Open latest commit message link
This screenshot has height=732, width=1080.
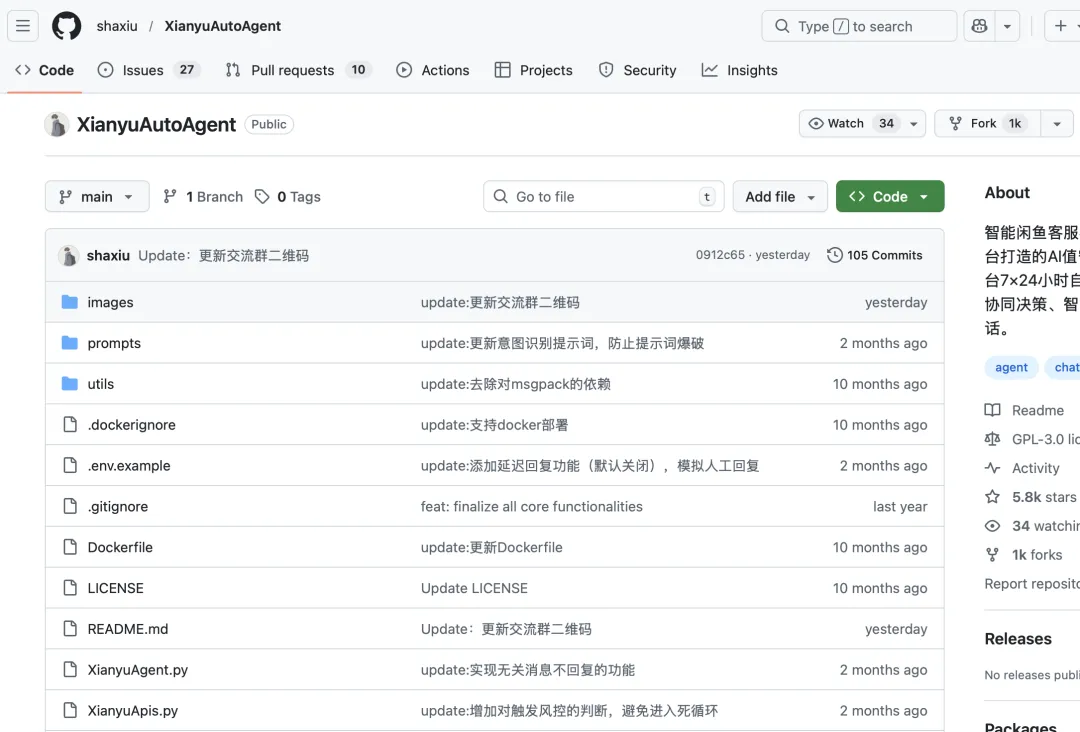point(224,255)
